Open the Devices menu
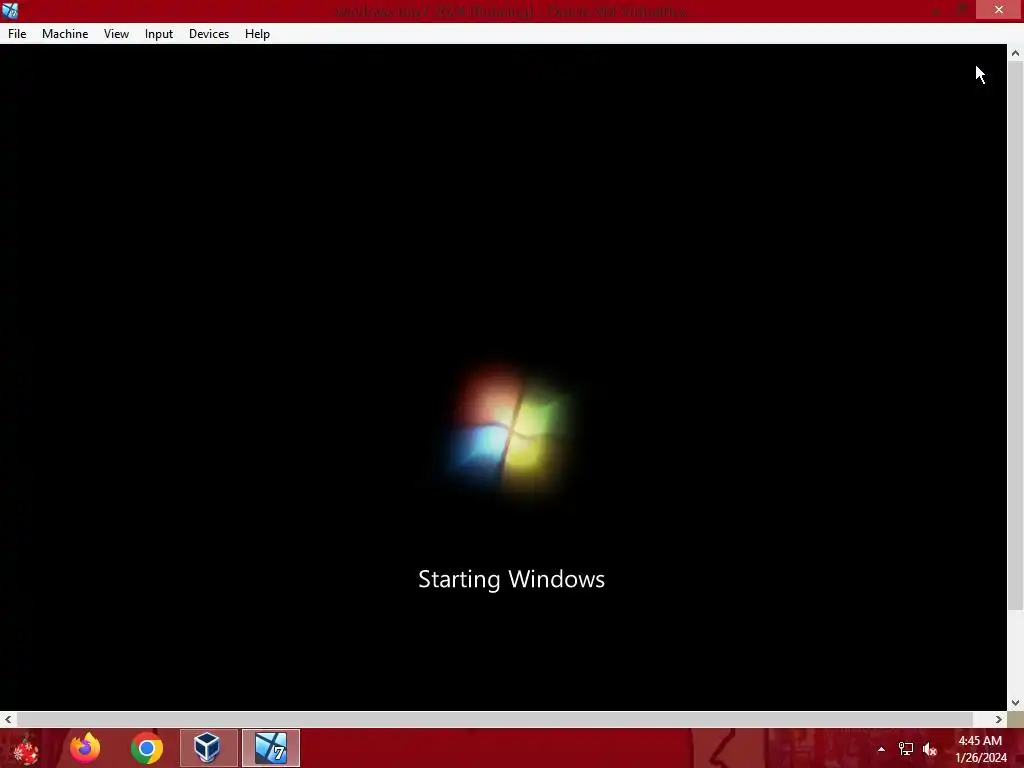The height and width of the screenshot is (768, 1024). click(x=209, y=34)
